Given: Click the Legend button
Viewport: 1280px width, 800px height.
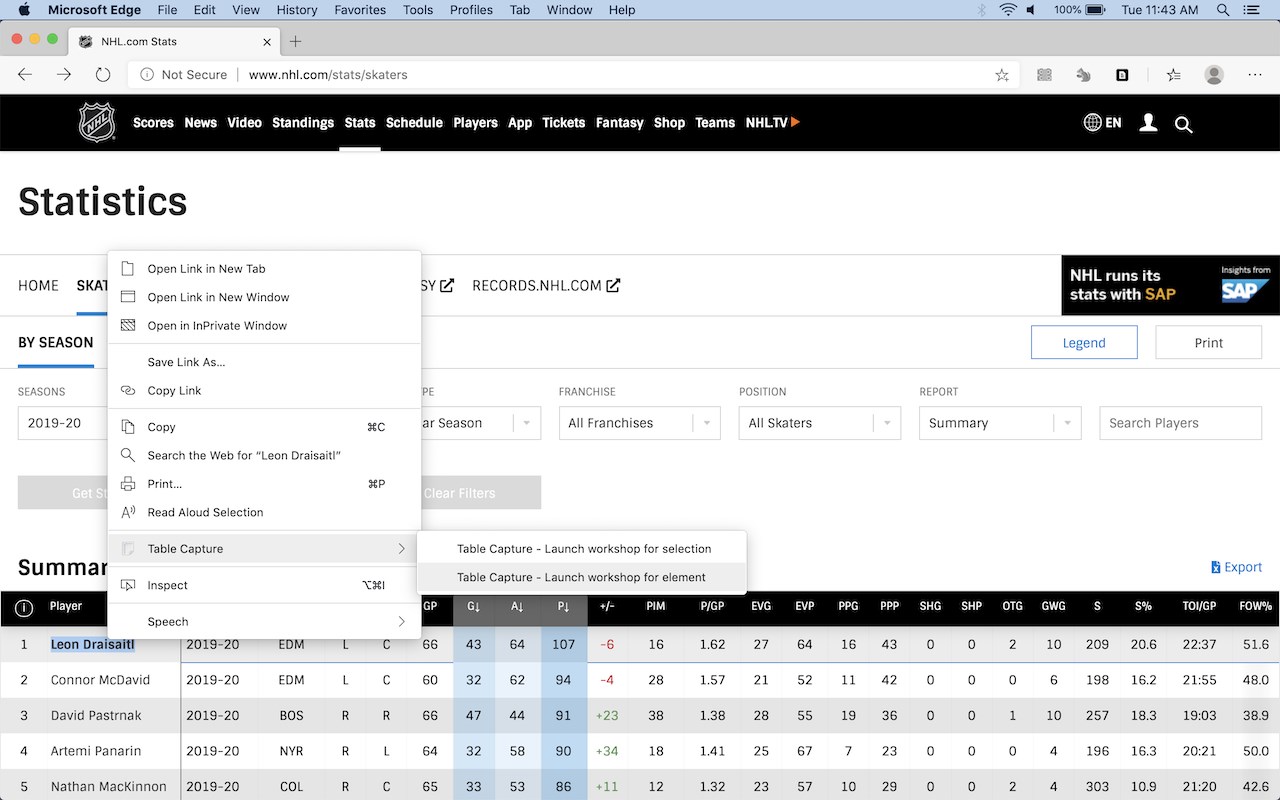Looking at the screenshot, I should 1084,342.
